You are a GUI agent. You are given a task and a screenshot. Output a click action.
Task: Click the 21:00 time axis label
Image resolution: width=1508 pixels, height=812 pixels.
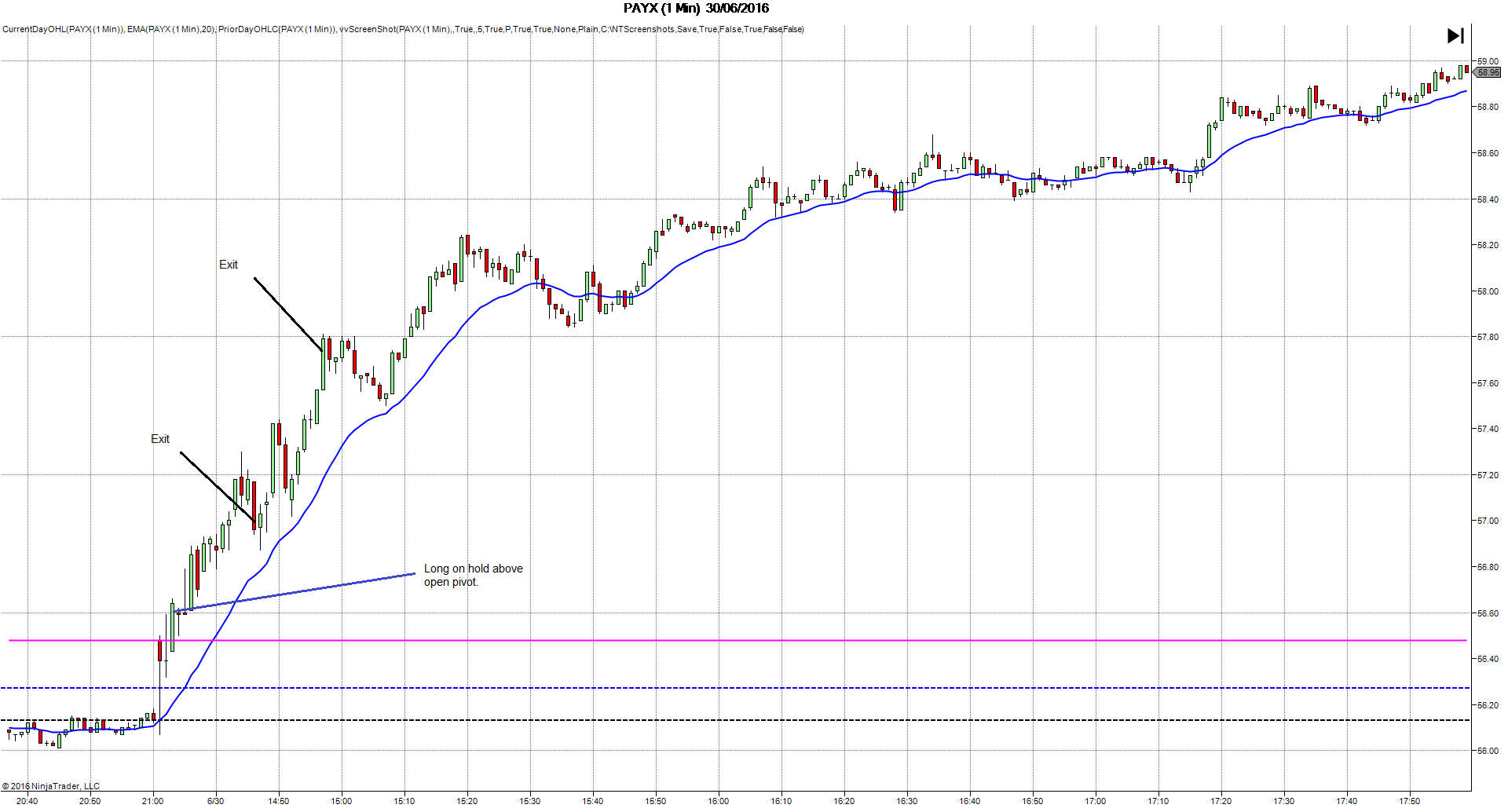(152, 801)
